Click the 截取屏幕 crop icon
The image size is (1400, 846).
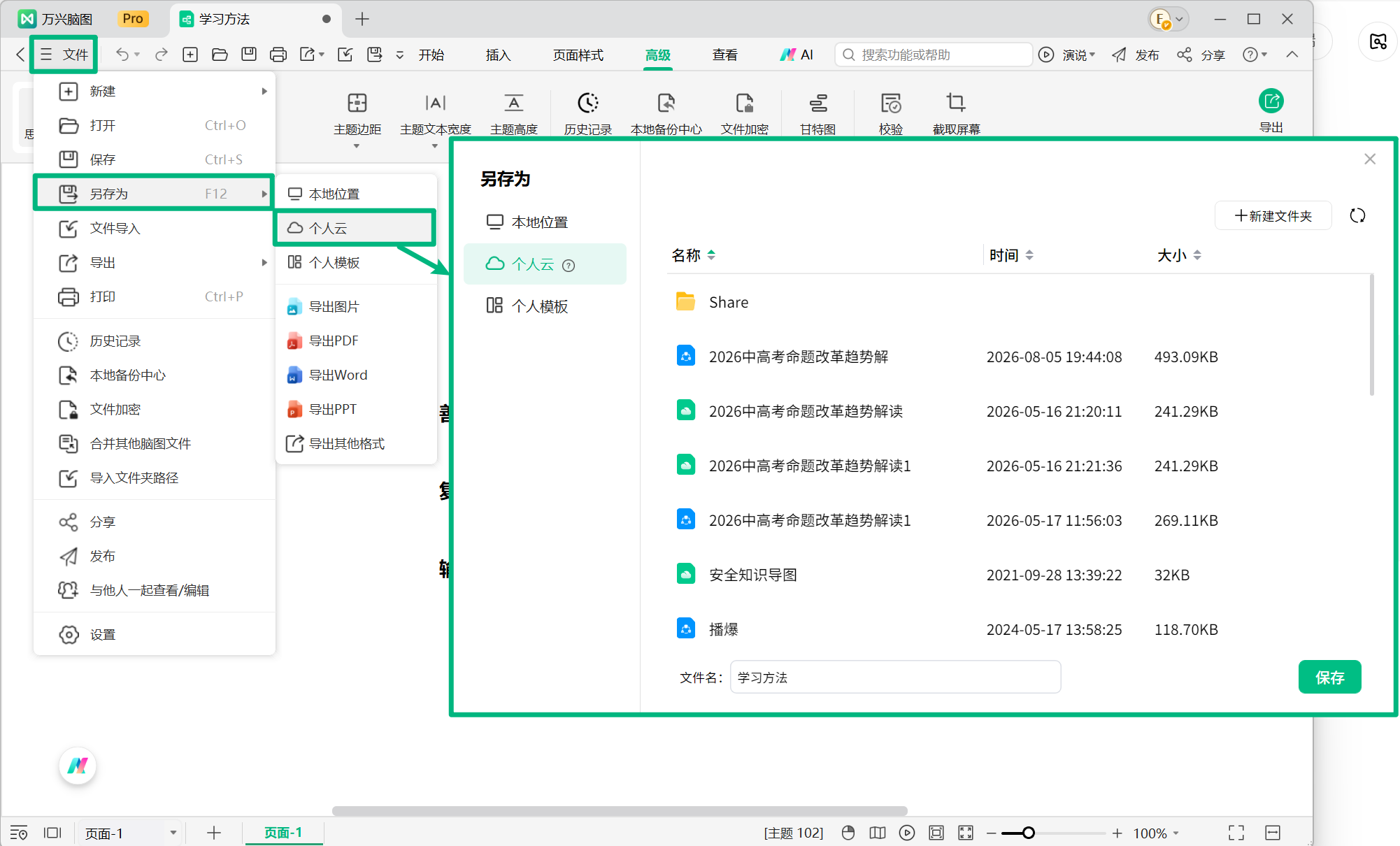(956, 103)
